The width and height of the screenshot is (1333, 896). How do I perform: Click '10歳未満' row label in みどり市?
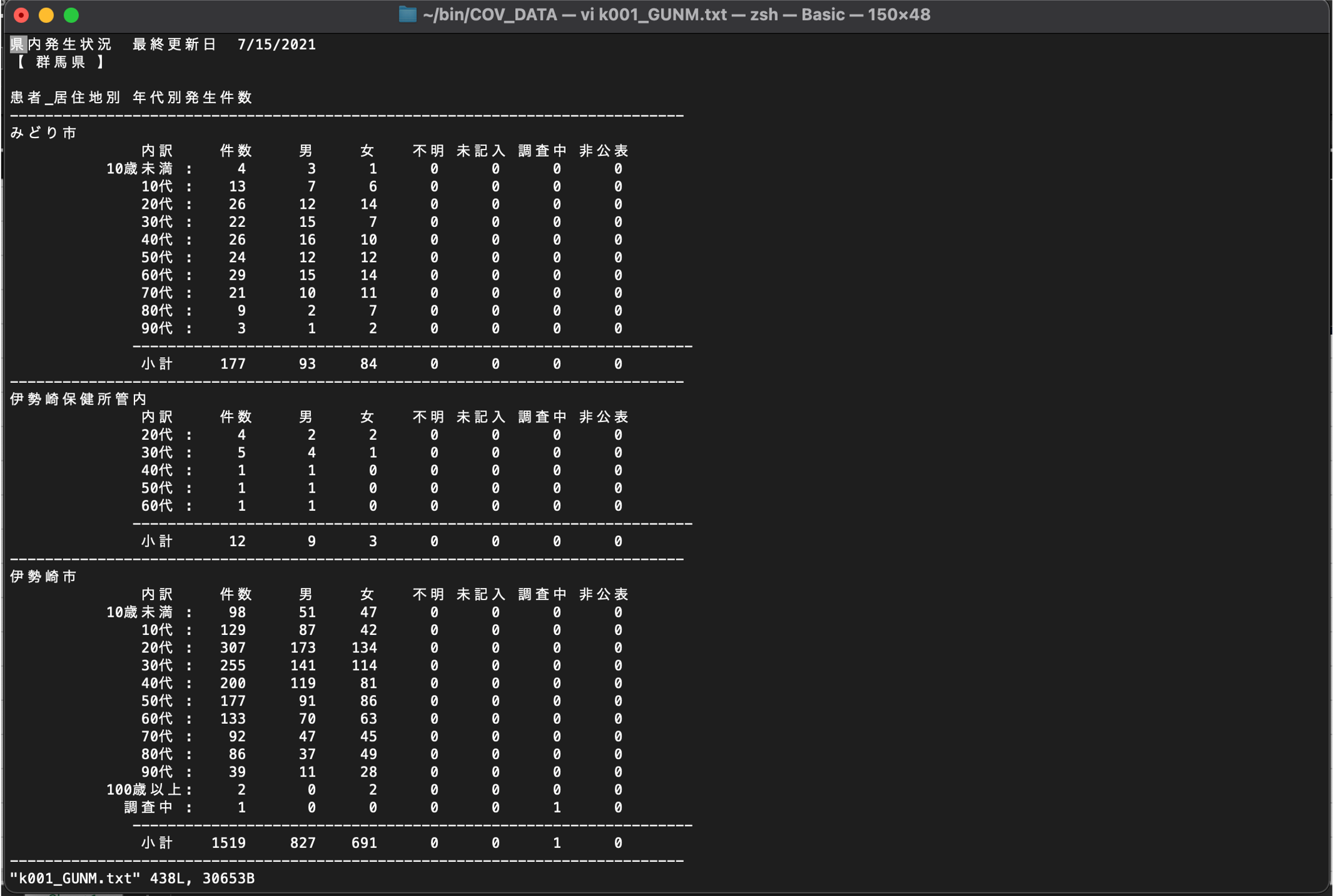pyautogui.click(x=140, y=169)
